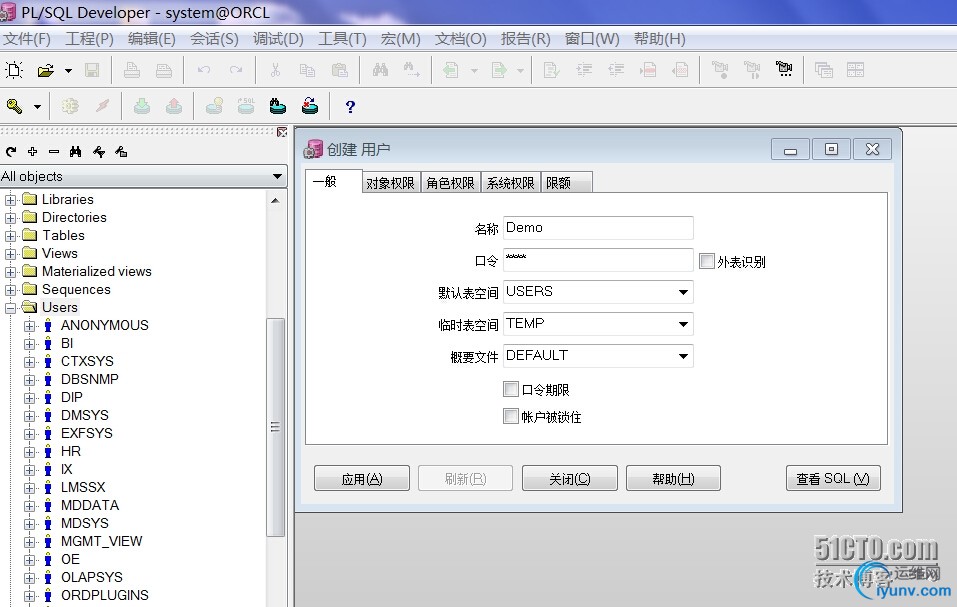Click the Rollback red arrow icon
Viewport: 957px width, 607px height.
pyautogui.click(x=174, y=107)
